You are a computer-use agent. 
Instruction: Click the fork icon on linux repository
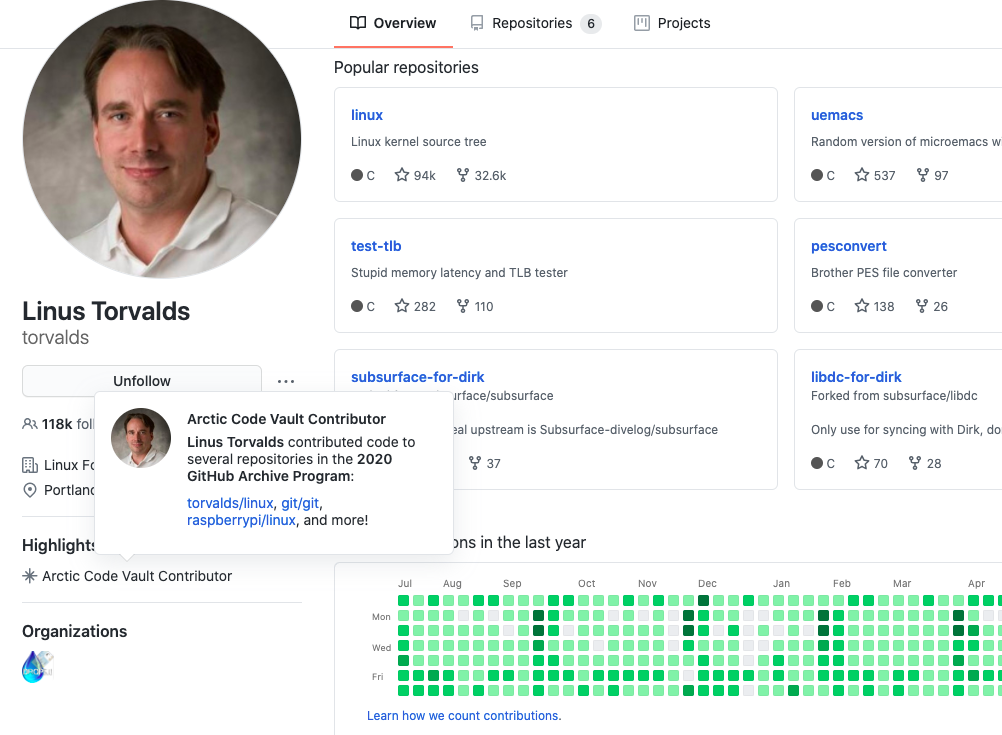click(463, 175)
